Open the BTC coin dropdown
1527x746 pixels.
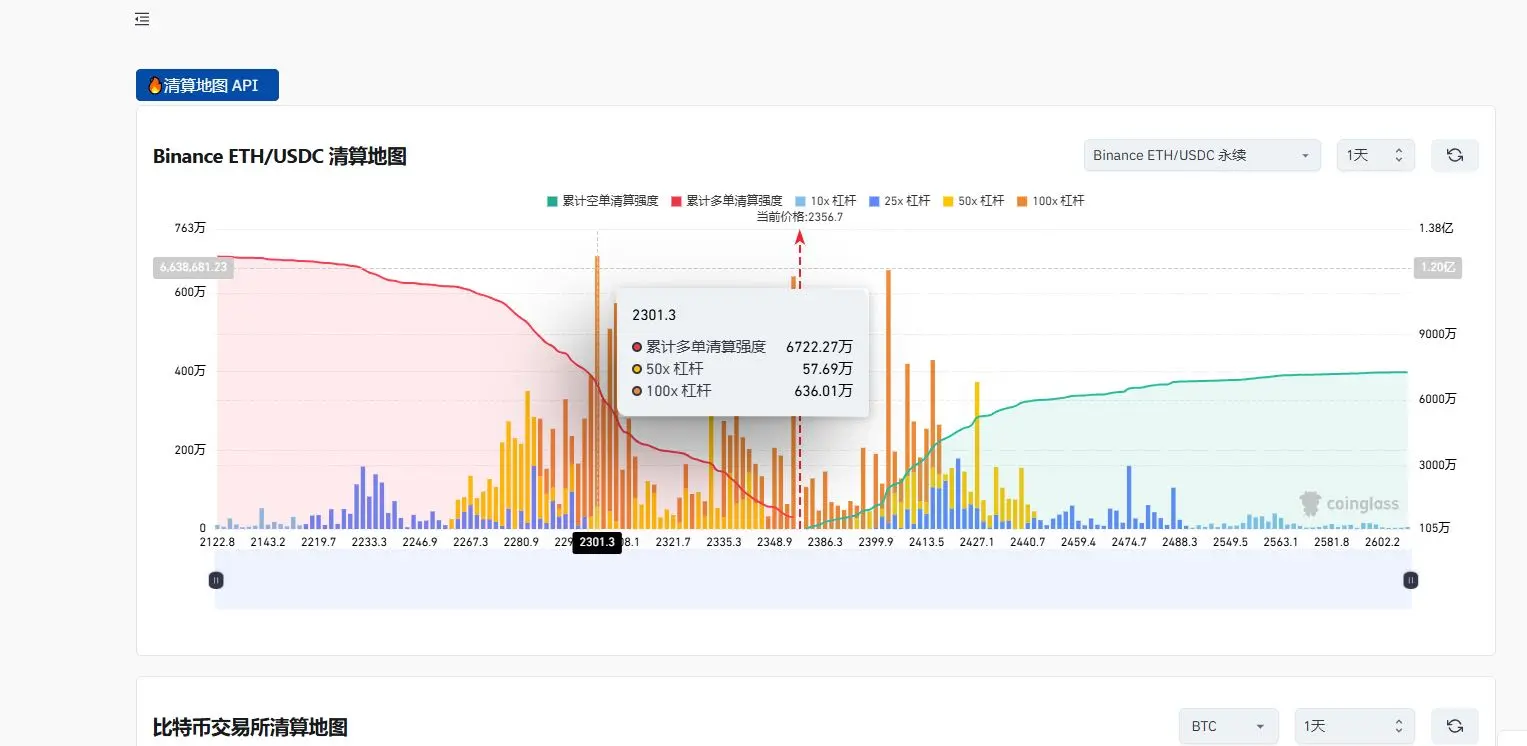pyautogui.click(x=1229, y=726)
